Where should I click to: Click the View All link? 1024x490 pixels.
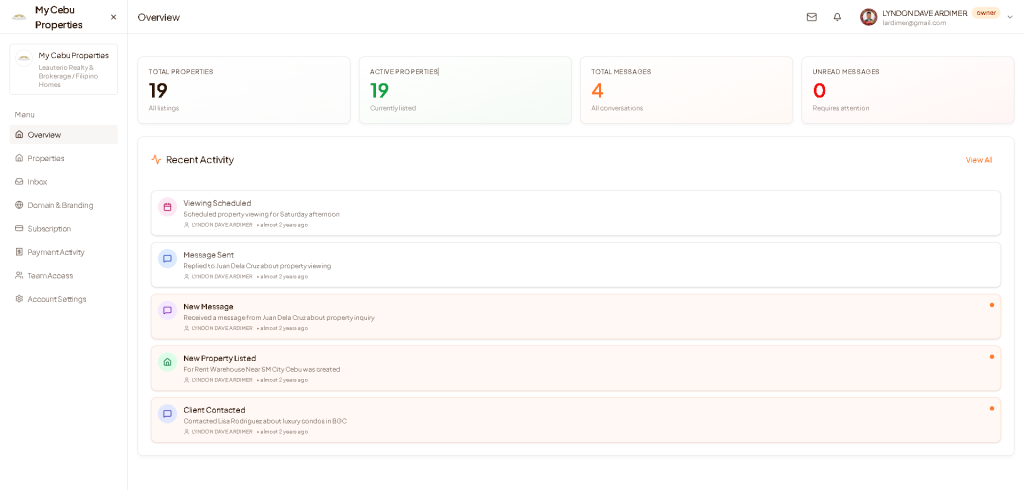(x=978, y=160)
